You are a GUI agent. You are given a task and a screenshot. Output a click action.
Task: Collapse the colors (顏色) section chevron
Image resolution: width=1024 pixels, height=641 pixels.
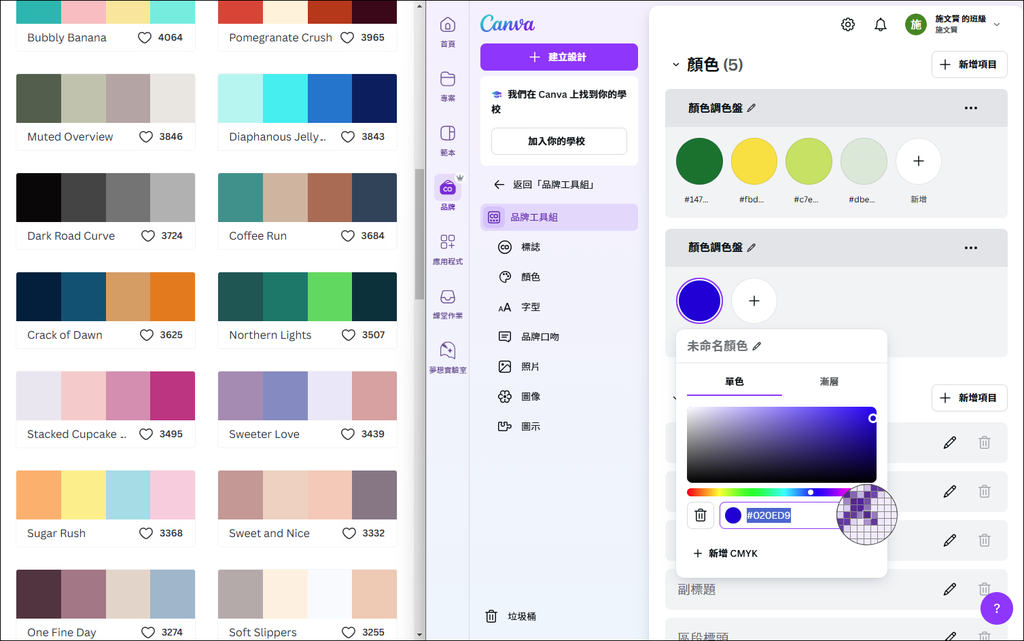pyautogui.click(x=676, y=65)
